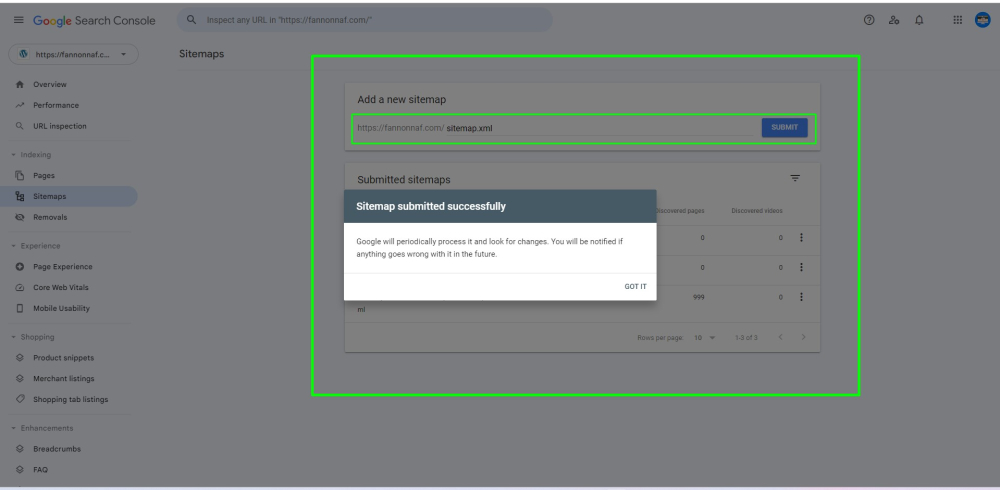Open the notifications bell icon

(x=919, y=20)
